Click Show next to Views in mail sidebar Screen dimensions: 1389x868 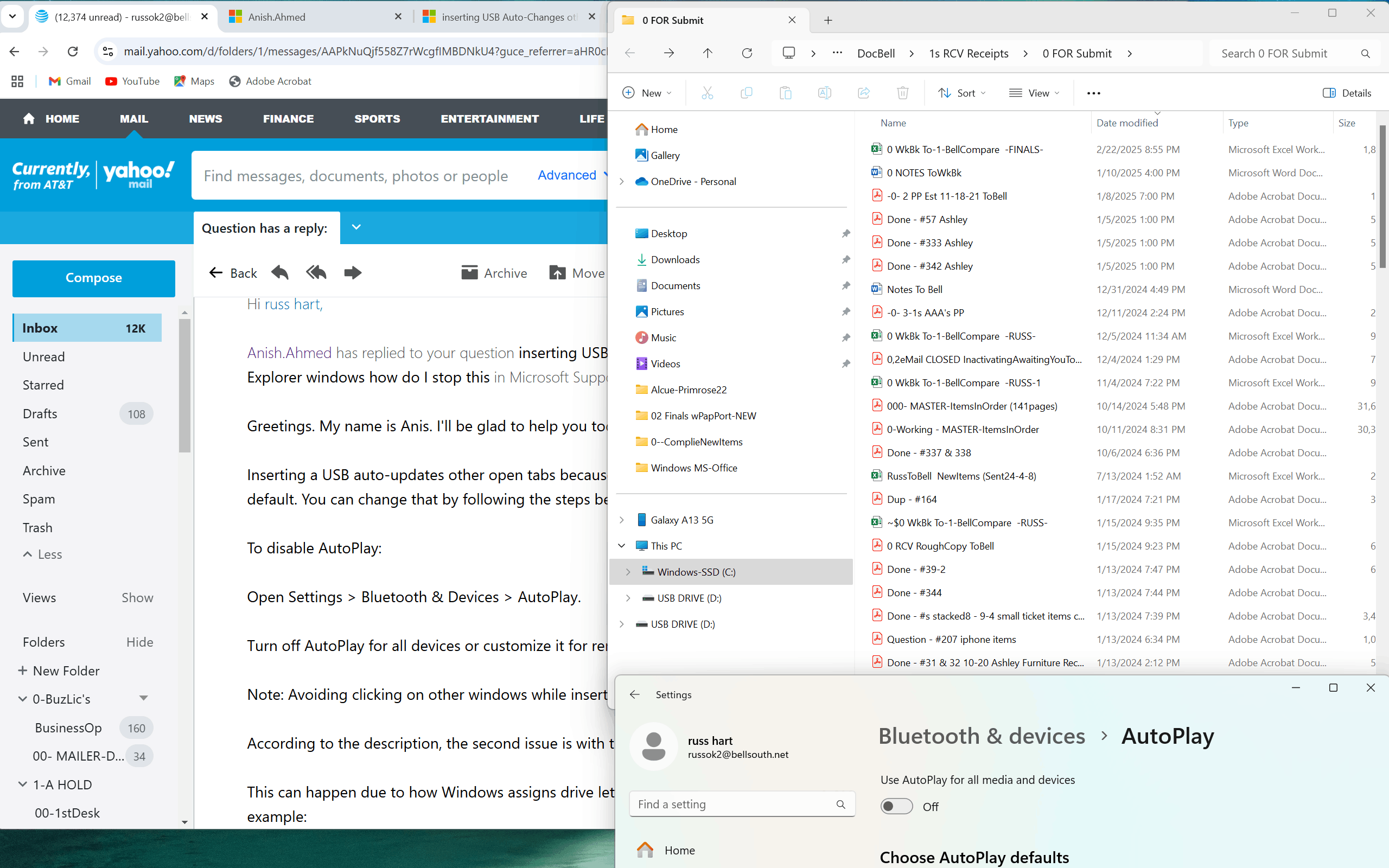tap(137, 598)
